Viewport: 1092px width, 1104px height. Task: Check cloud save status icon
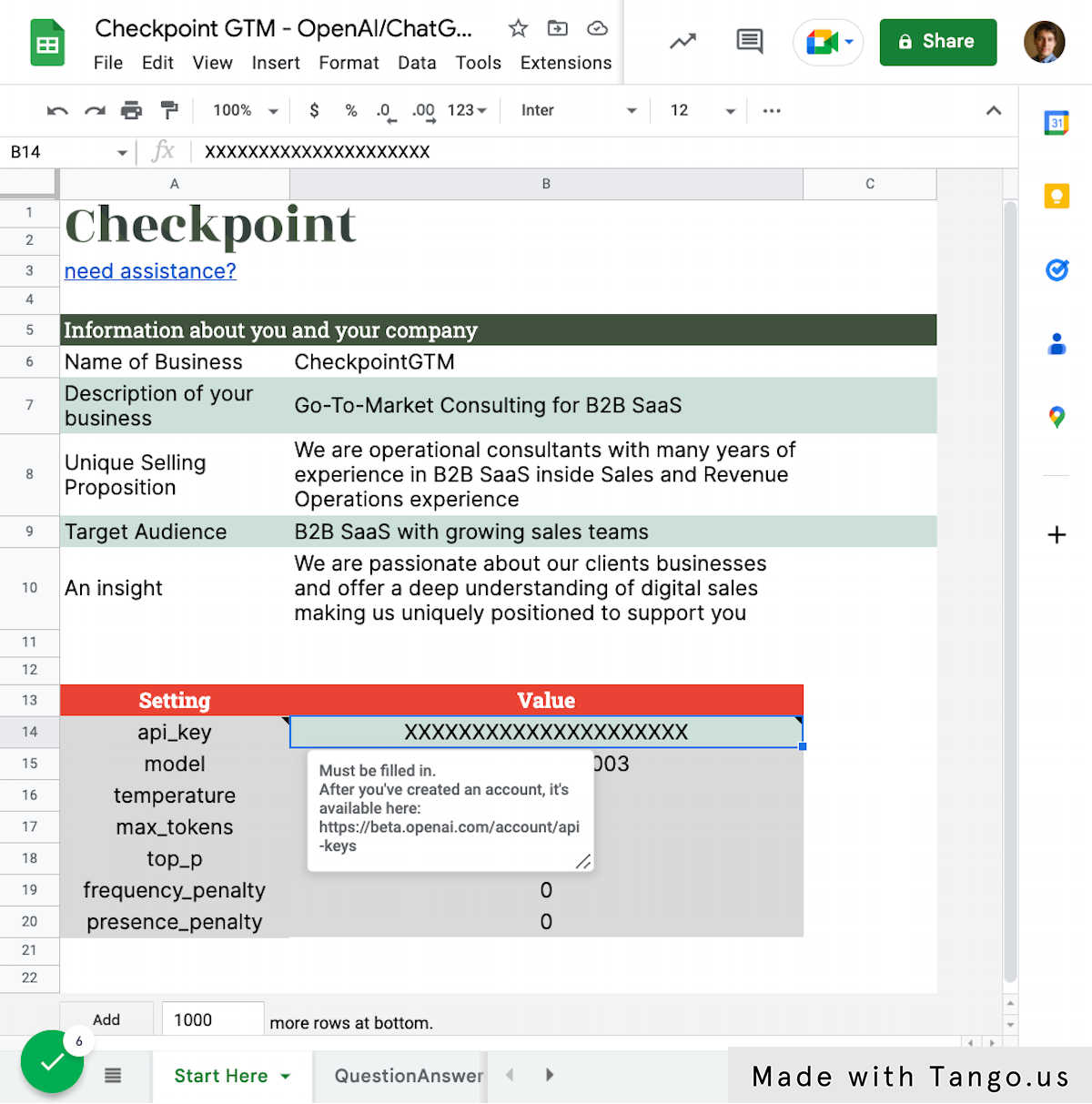tap(597, 28)
